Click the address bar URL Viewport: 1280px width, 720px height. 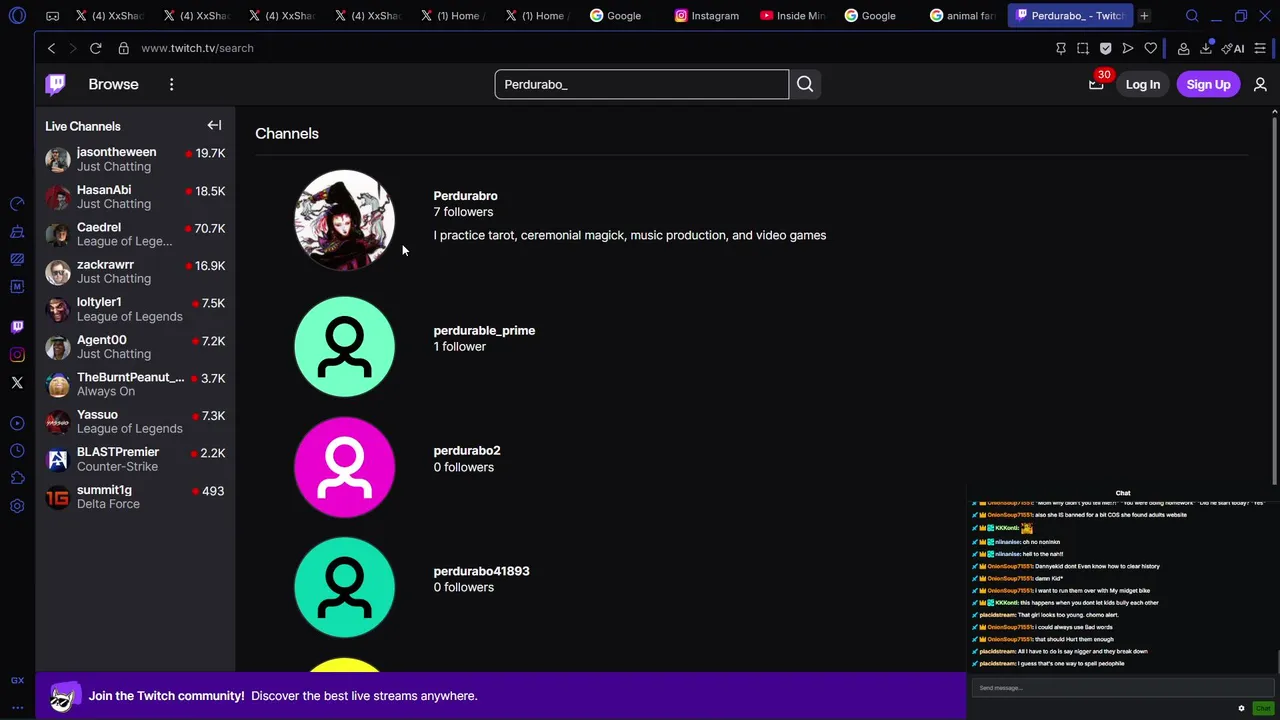click(197, 48)
